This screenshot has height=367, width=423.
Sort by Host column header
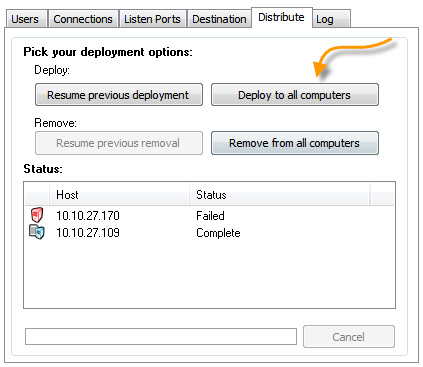click(x=119, y=194)
